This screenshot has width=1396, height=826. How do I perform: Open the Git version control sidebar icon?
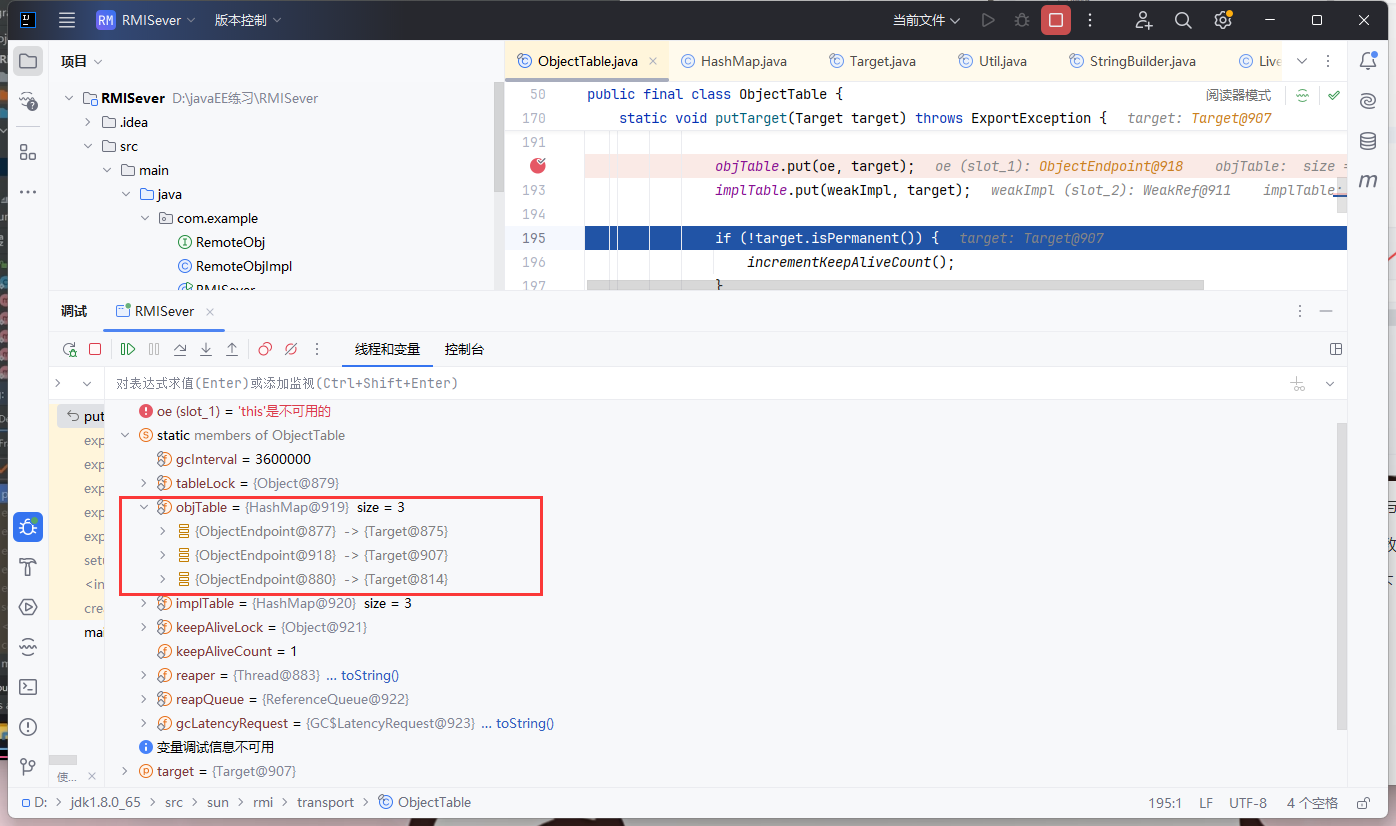click(x=28, y=767)
